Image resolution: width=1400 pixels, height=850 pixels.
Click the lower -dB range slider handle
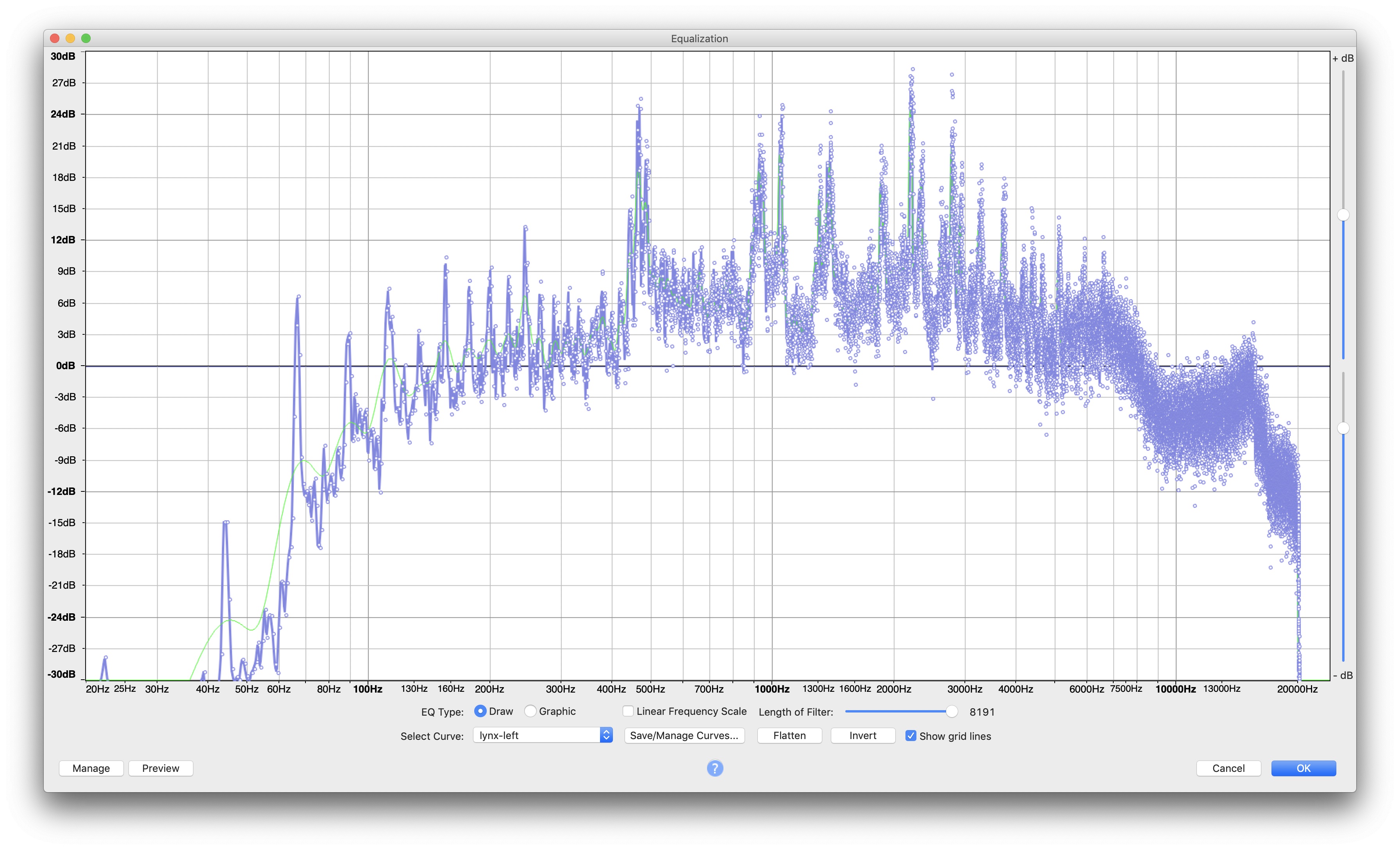point(1343,428)
